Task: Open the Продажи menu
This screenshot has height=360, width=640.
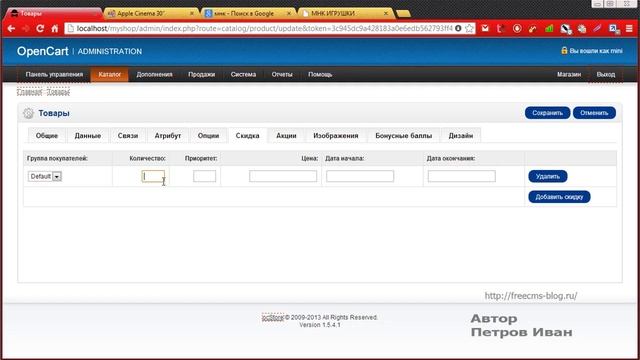Action: click(x=202, y=75)
